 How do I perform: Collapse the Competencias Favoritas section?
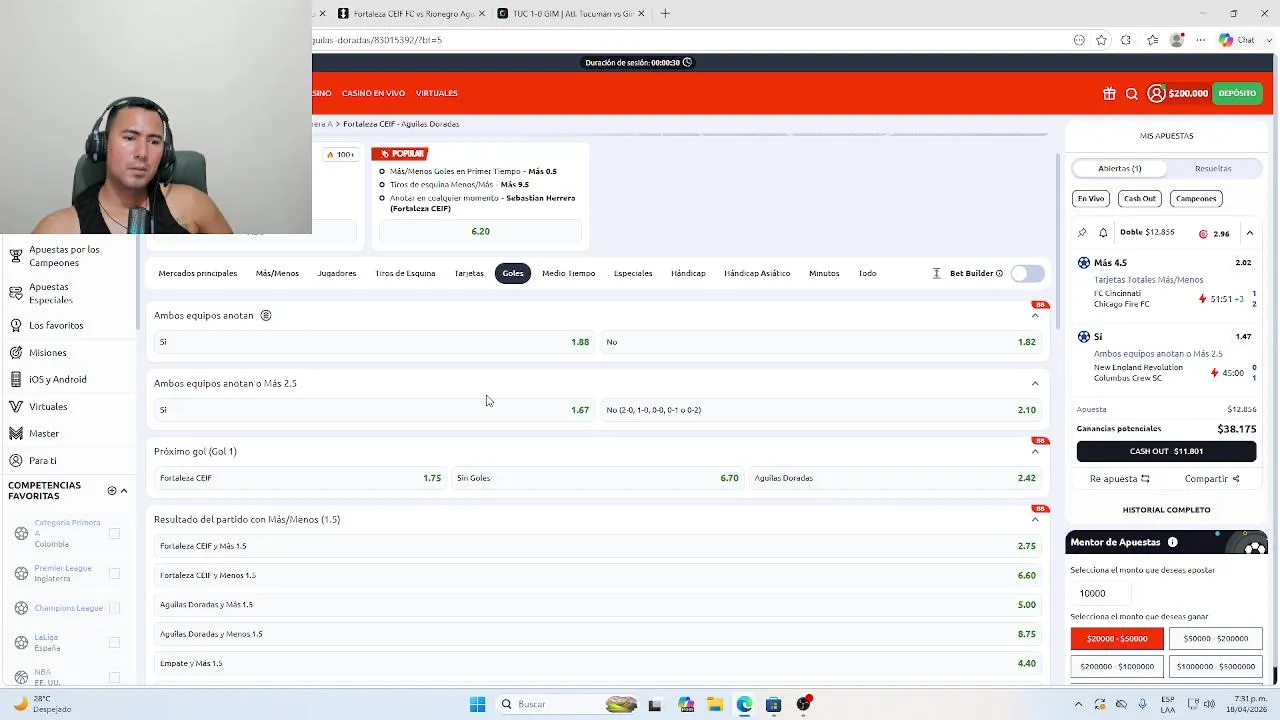click(x=124, y=491)
